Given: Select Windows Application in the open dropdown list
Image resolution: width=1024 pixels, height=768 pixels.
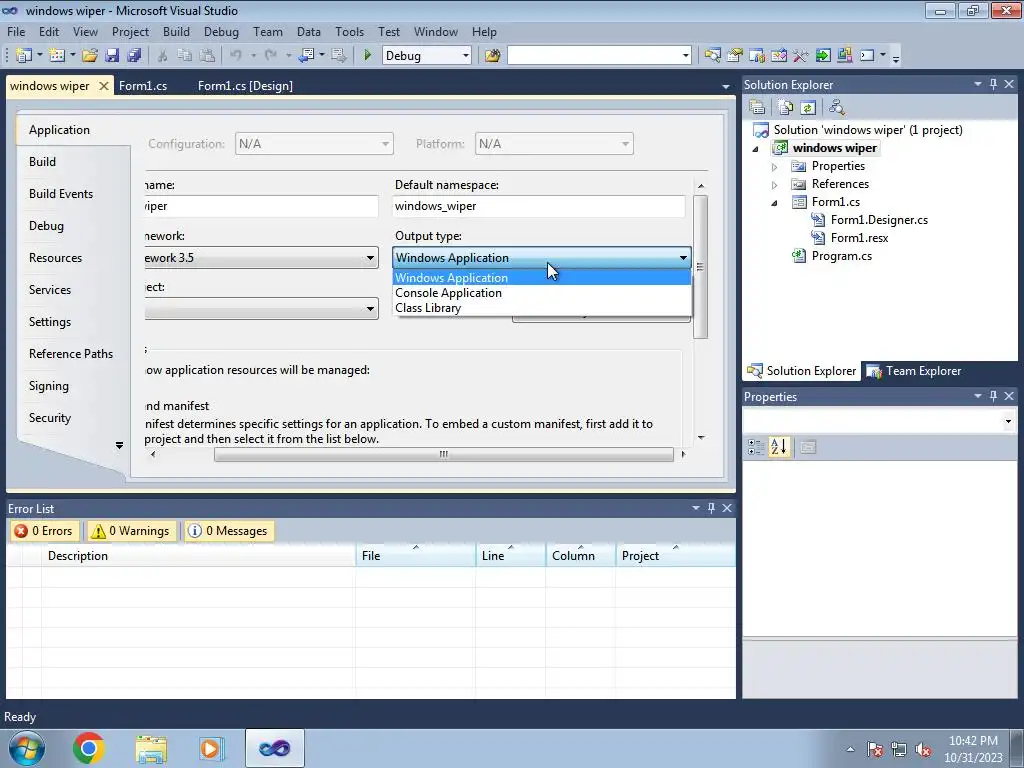Looking at the screenshot, I should pos(541,278).
